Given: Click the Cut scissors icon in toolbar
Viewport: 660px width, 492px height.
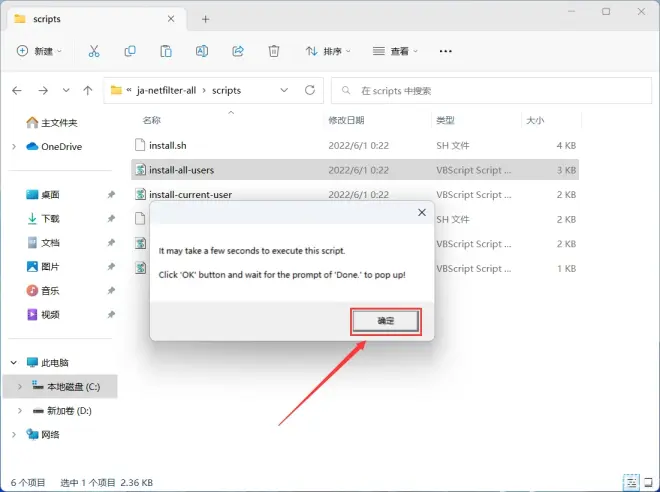Looking at the screenshot, I should [94, 51].
